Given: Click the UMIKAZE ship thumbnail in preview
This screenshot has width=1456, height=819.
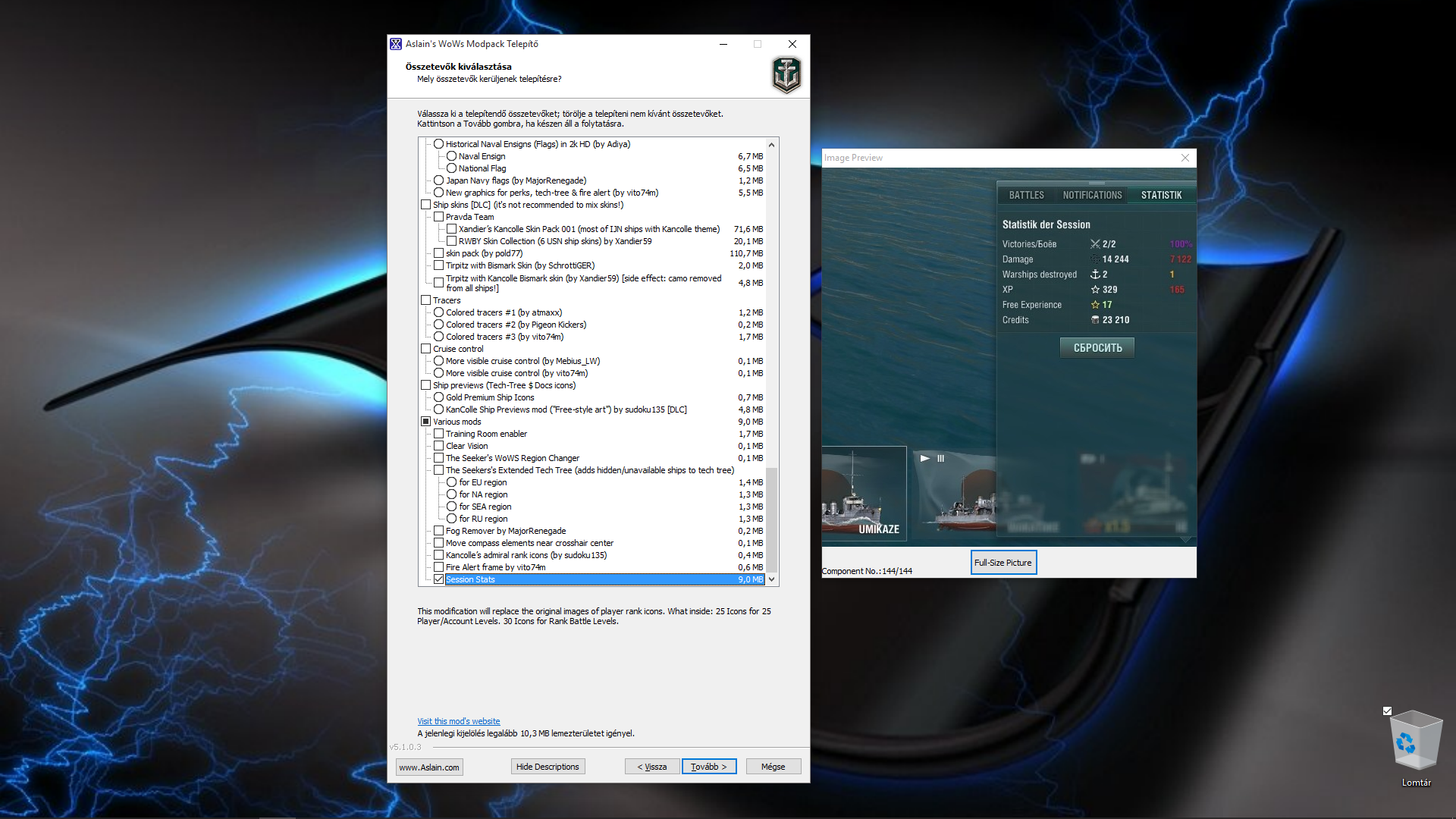Looking at the screenshot, I should click(864, 493).
